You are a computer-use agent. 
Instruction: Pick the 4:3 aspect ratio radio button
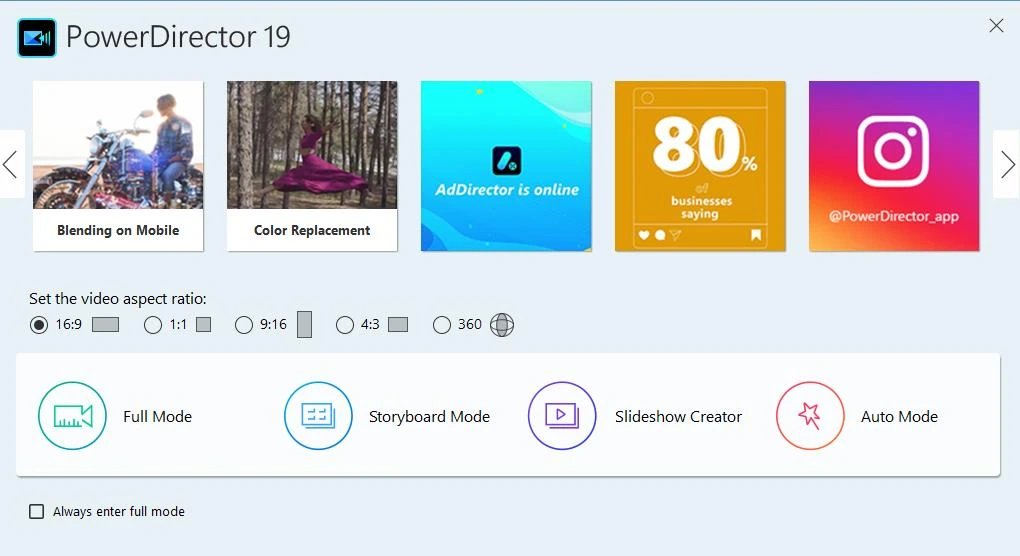click(x=345, y=324)
